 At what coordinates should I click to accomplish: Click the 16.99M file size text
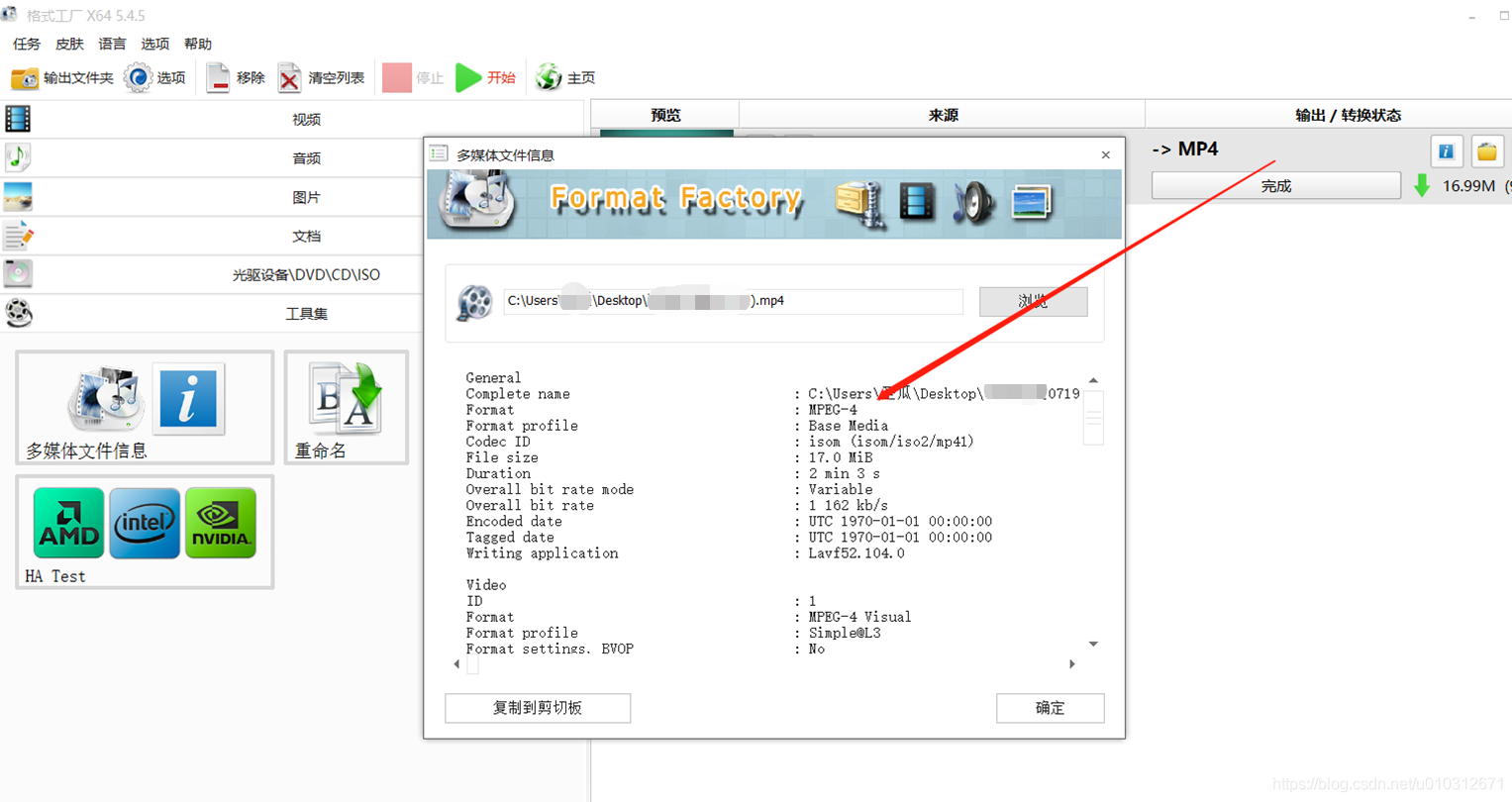(1468, 185)
